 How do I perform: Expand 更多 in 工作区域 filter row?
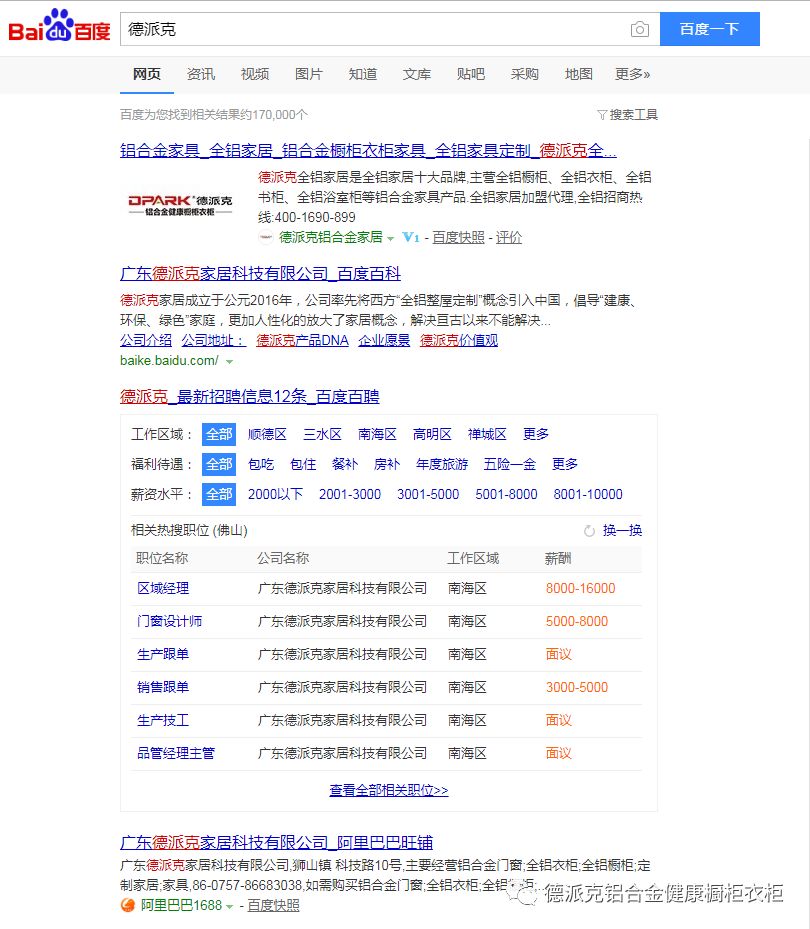click(536, 434)
